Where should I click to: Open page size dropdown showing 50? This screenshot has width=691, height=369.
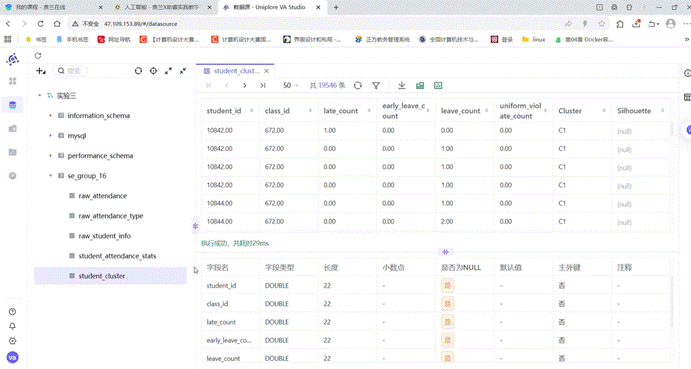coord(290,85)
